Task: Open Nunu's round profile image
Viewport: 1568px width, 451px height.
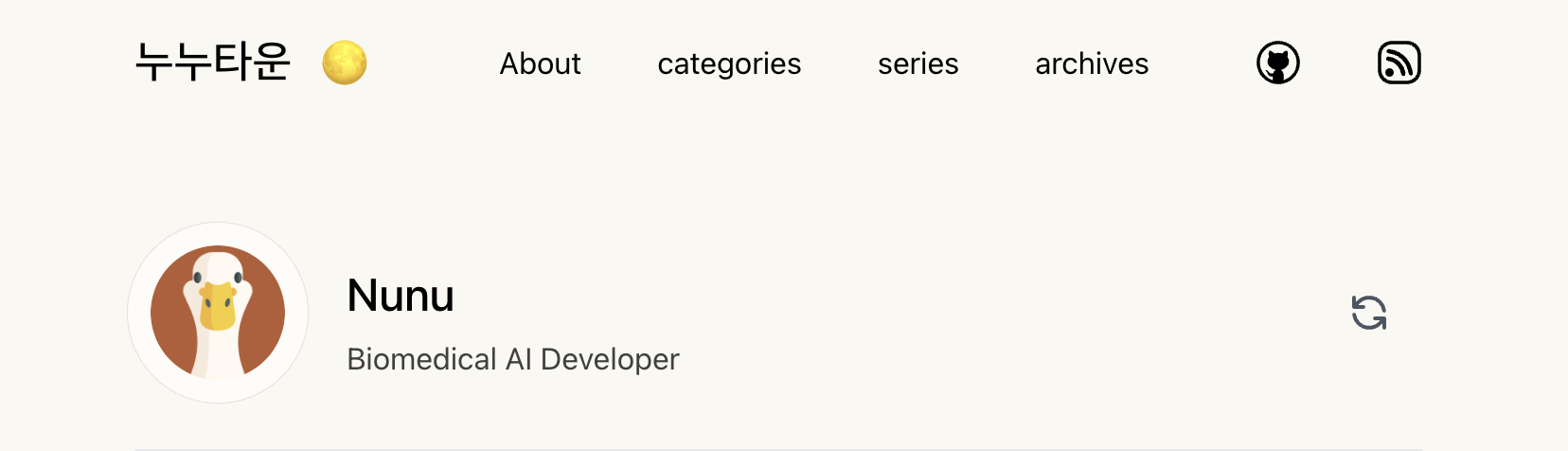Action: click(x=218, y=313)
